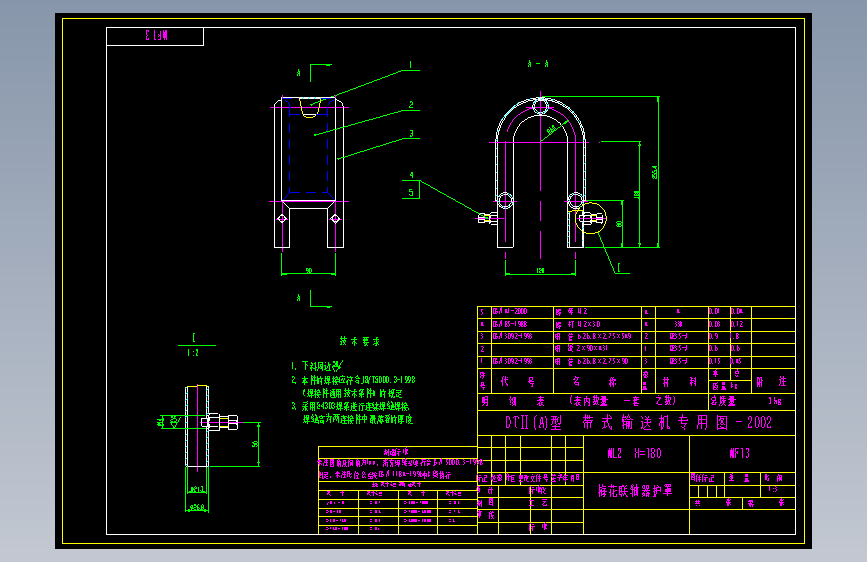Click requirement line 2 with 'JB/T5000.3-1998'
This screenshot has height=562, width=867.
click(353, 380)
